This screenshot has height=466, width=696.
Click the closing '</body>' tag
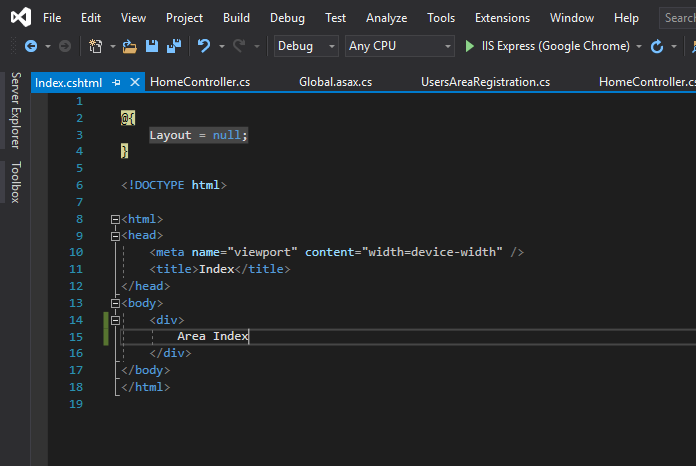[146, 370]
